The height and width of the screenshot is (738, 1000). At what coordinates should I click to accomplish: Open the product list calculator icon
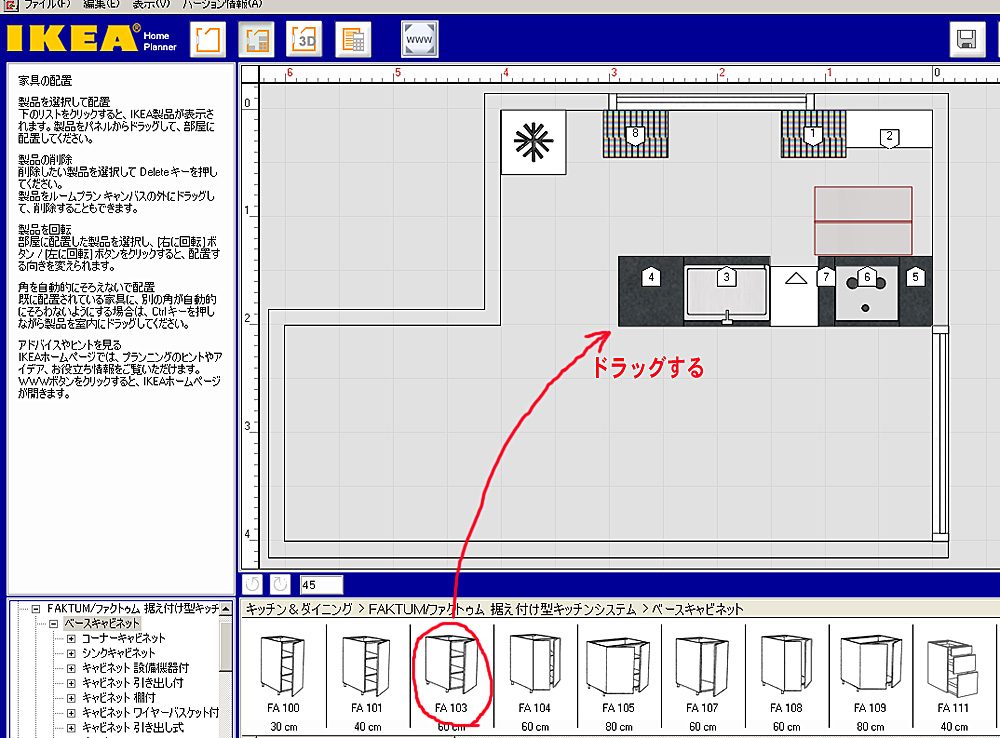pos(353,40)
